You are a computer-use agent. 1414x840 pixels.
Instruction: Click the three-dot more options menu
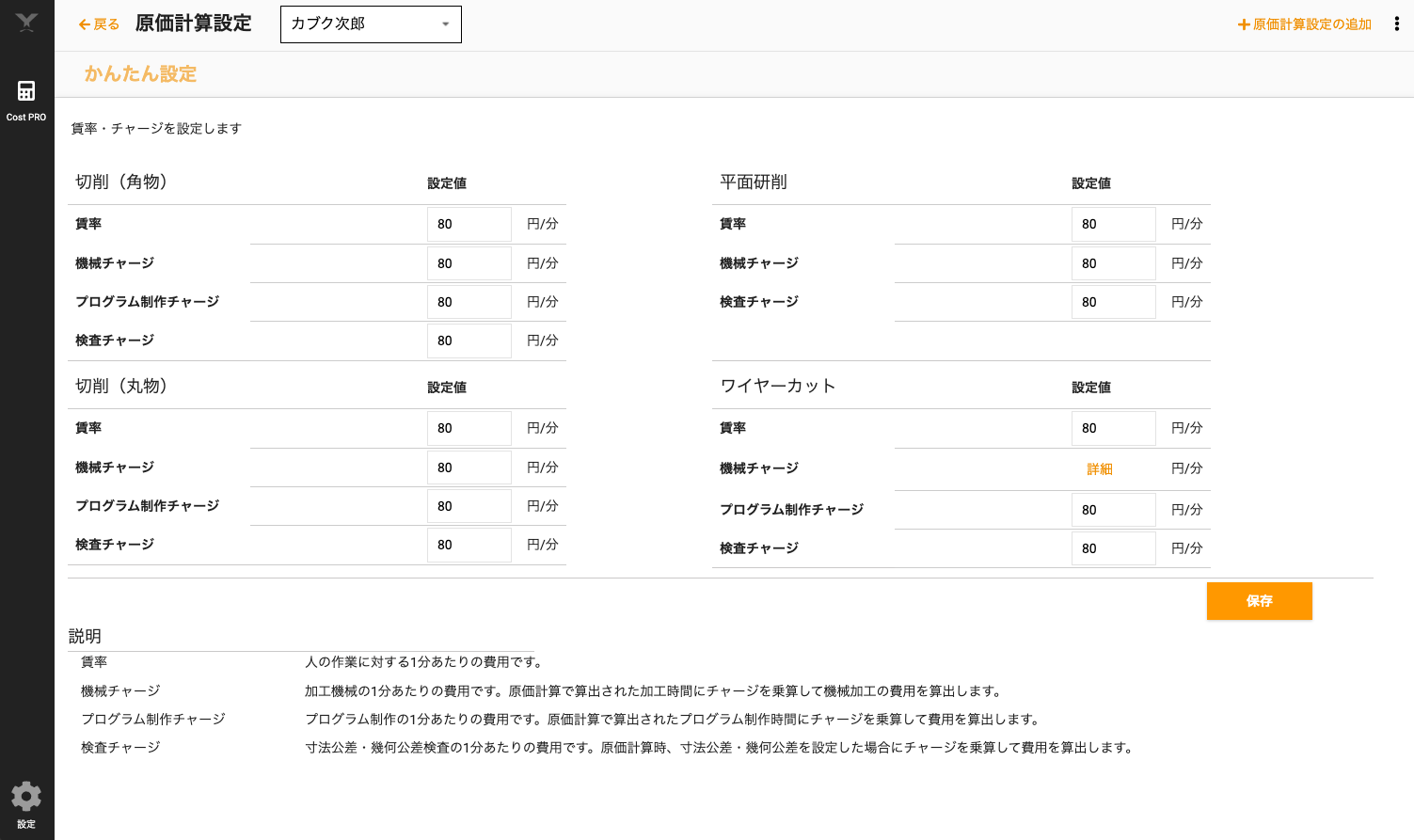click(x=1396, y=24)
